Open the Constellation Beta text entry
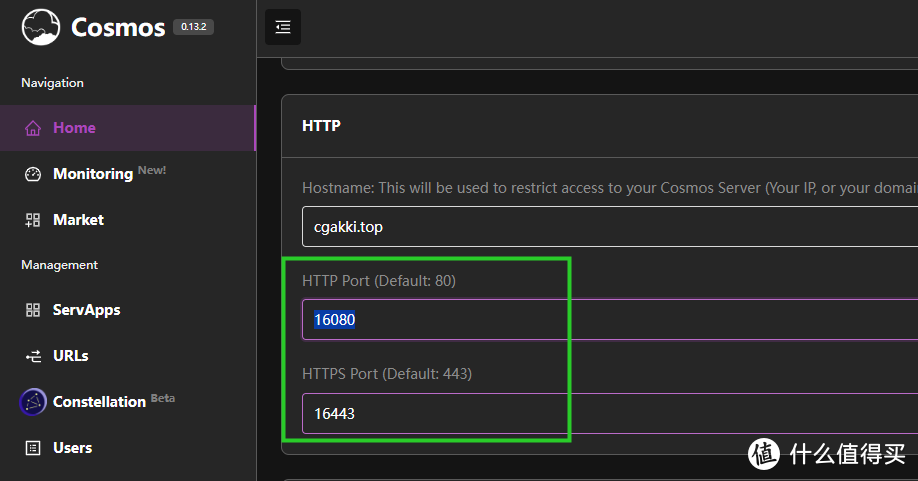 [114, 401]
